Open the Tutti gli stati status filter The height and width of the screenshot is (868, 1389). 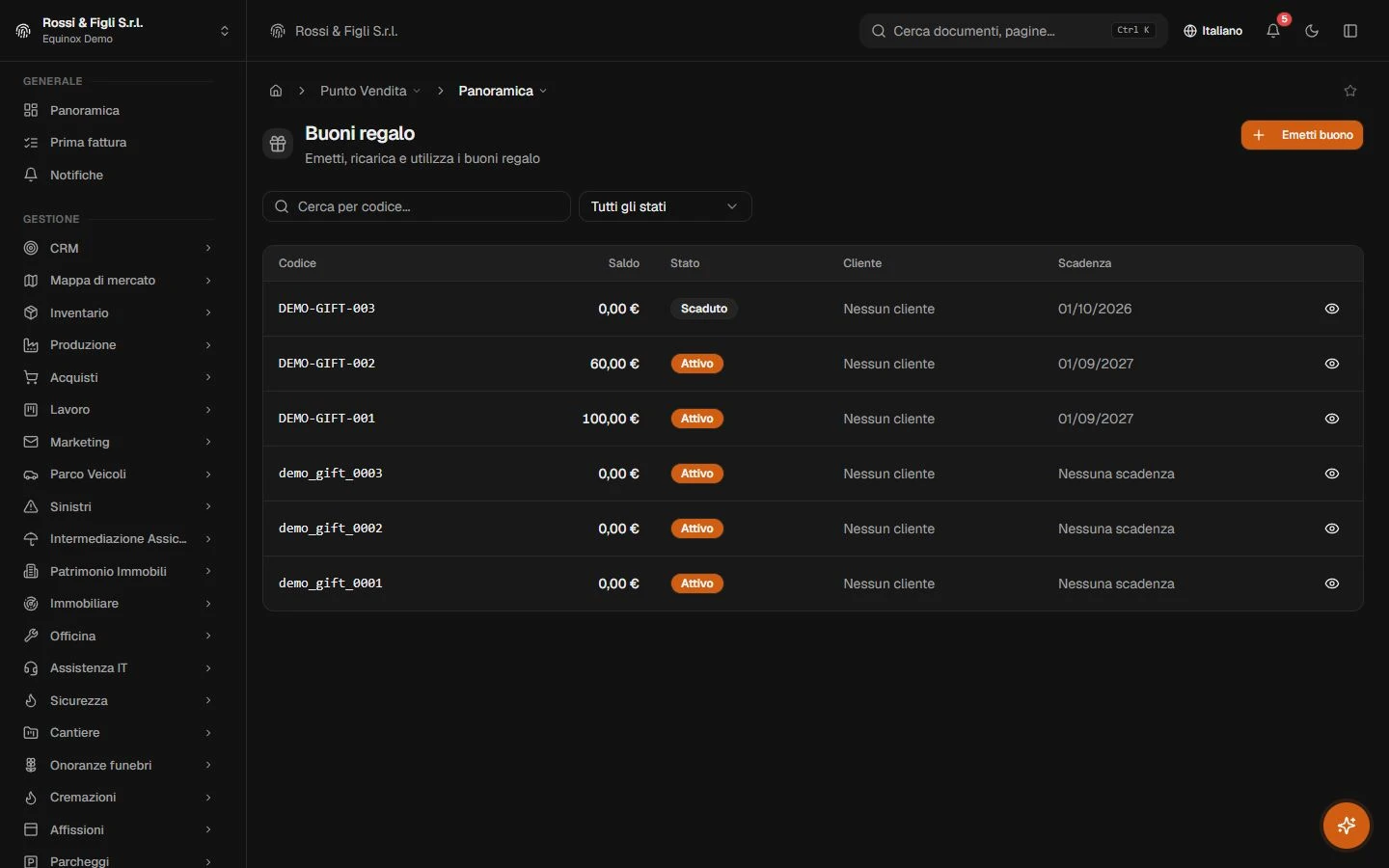pyautogui.click(x=665, y=206)
